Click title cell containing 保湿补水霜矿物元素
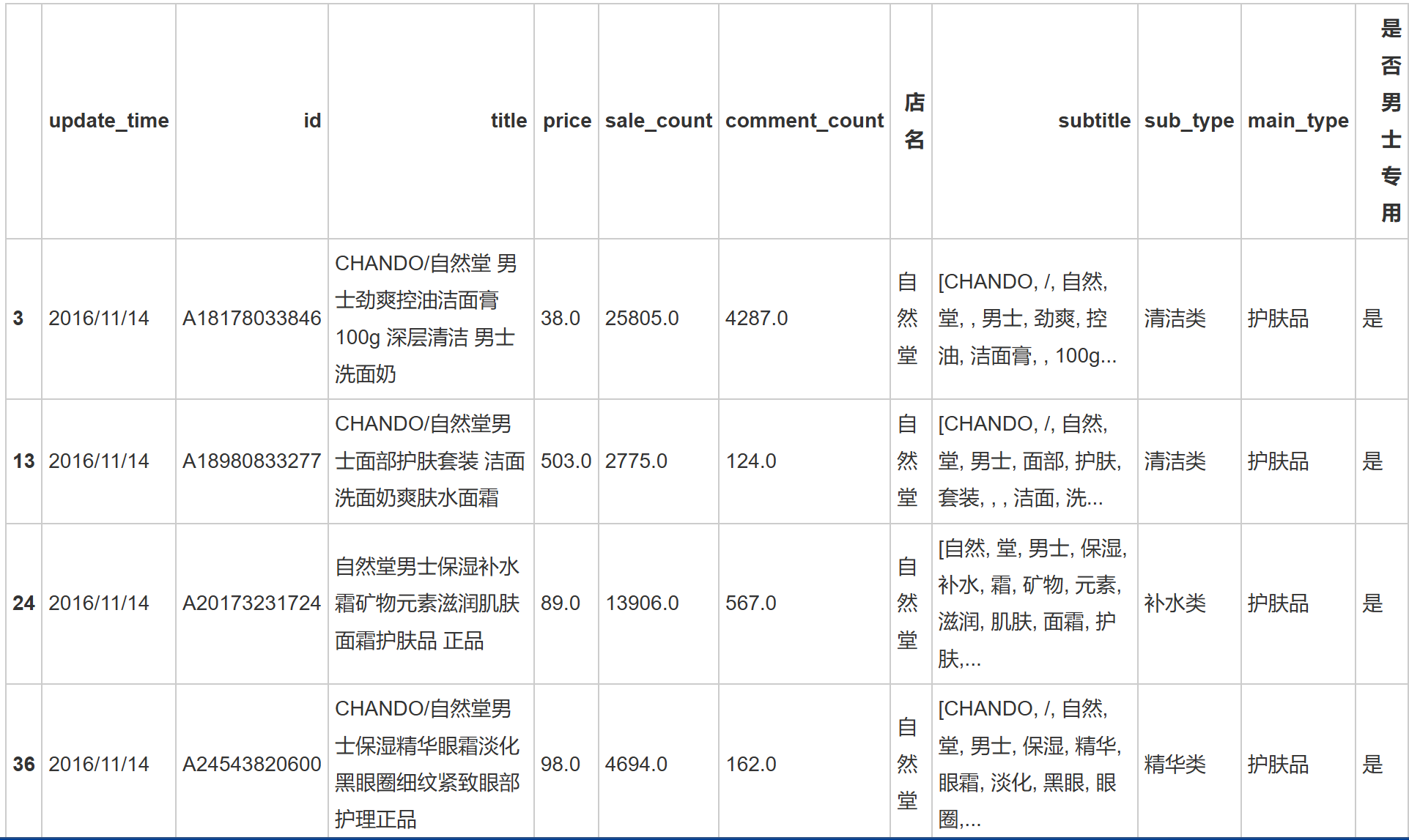This screenshot has height=840, width=1409. [431, 603]
